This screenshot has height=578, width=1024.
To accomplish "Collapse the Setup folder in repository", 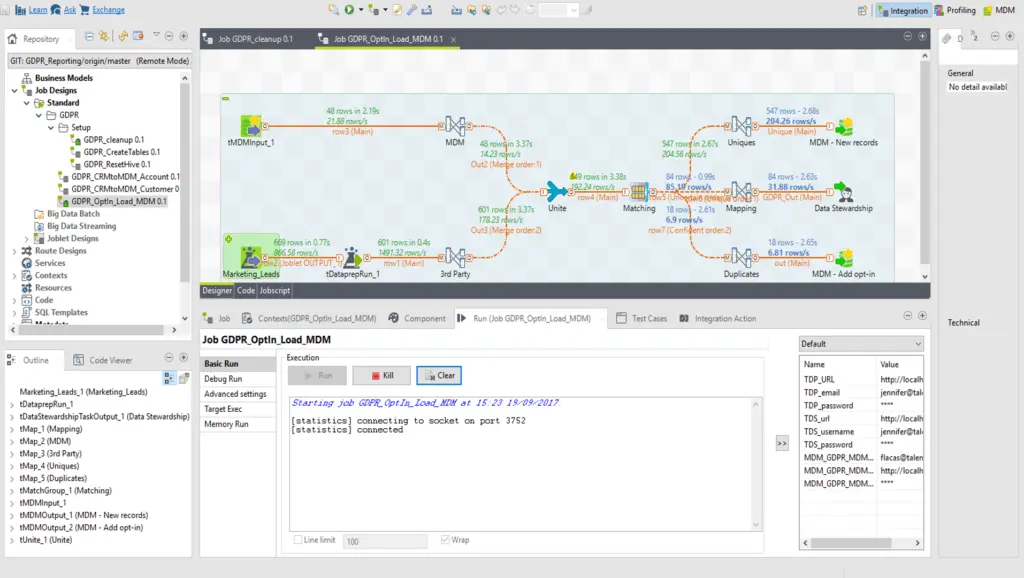I will point(51,127).
